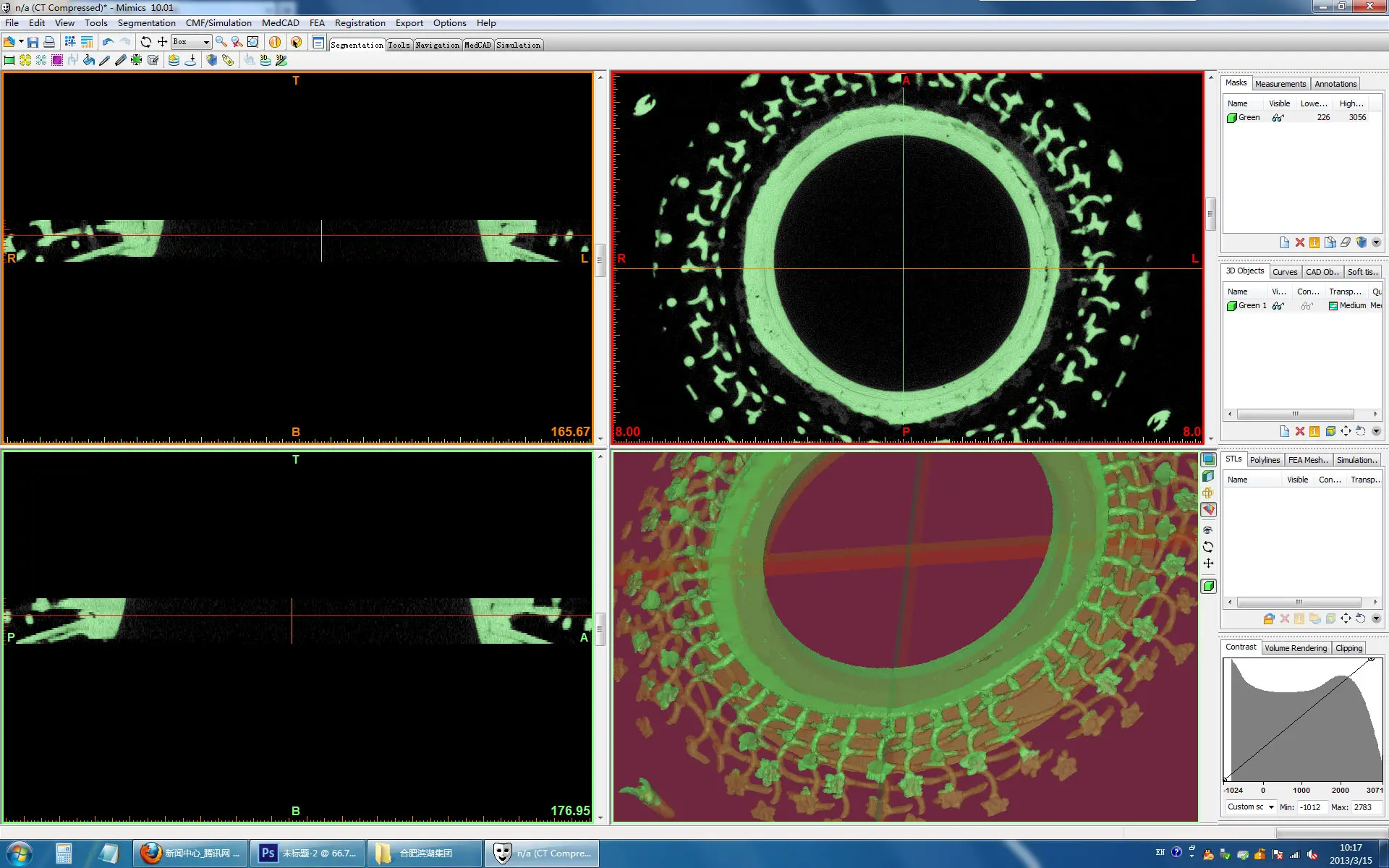The width and height of the screenshot is (1389, 868).
Task: Switch to the Volume Rendering tab
Action: (x=1296, y=648)
